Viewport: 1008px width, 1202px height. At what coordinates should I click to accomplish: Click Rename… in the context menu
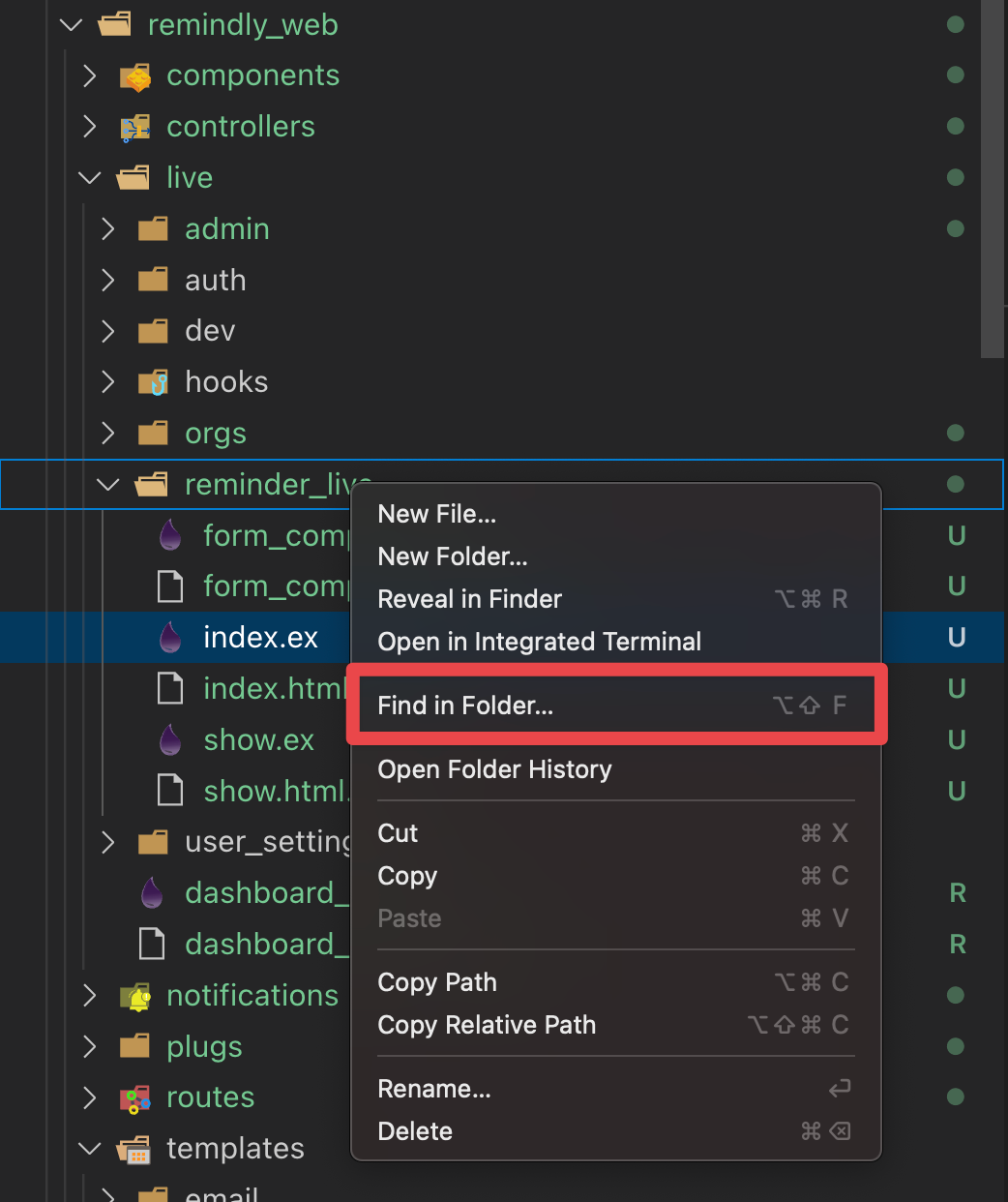pos(434,1089)
